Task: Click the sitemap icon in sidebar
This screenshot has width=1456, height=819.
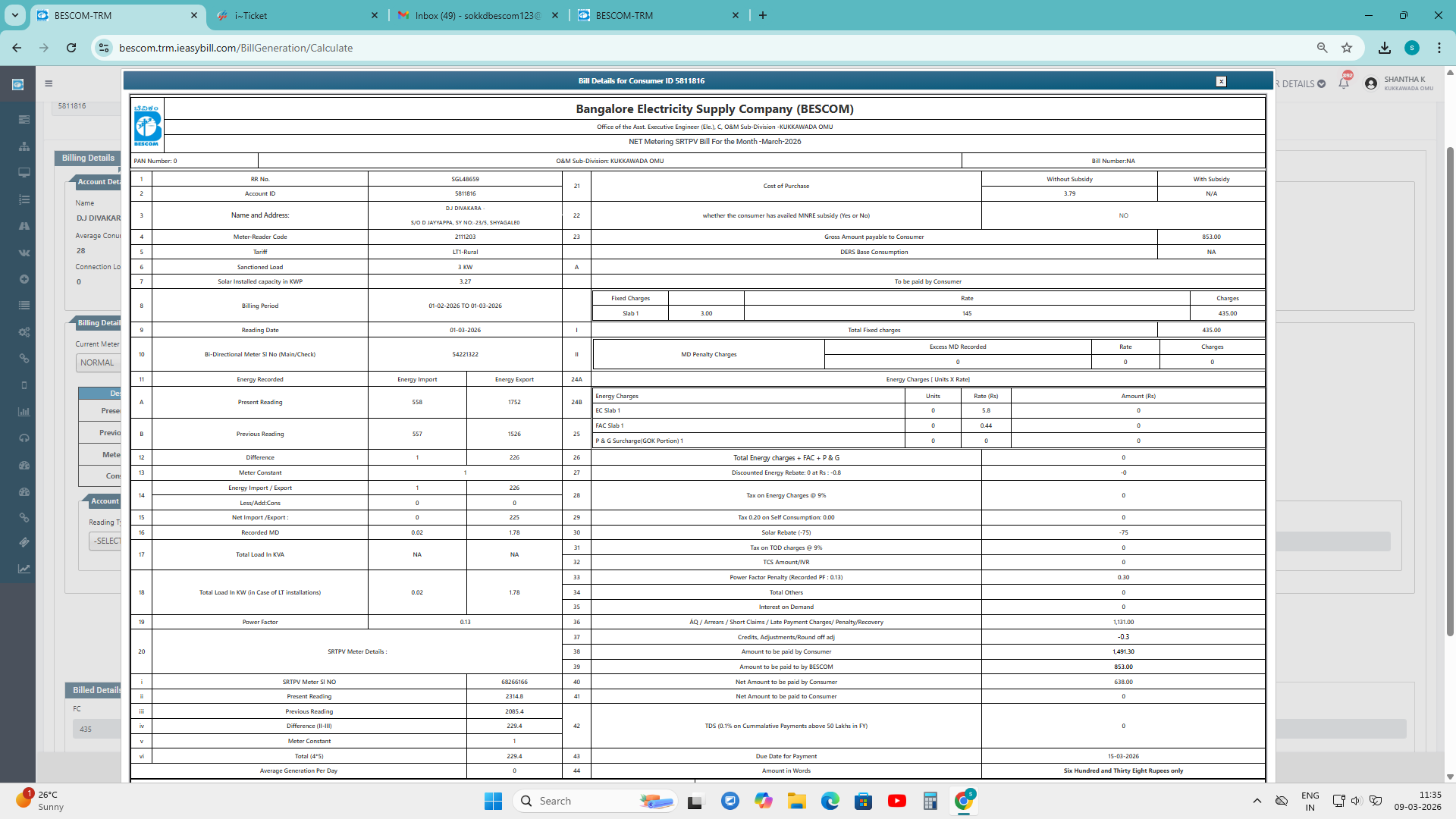Action: coord(24,146)
